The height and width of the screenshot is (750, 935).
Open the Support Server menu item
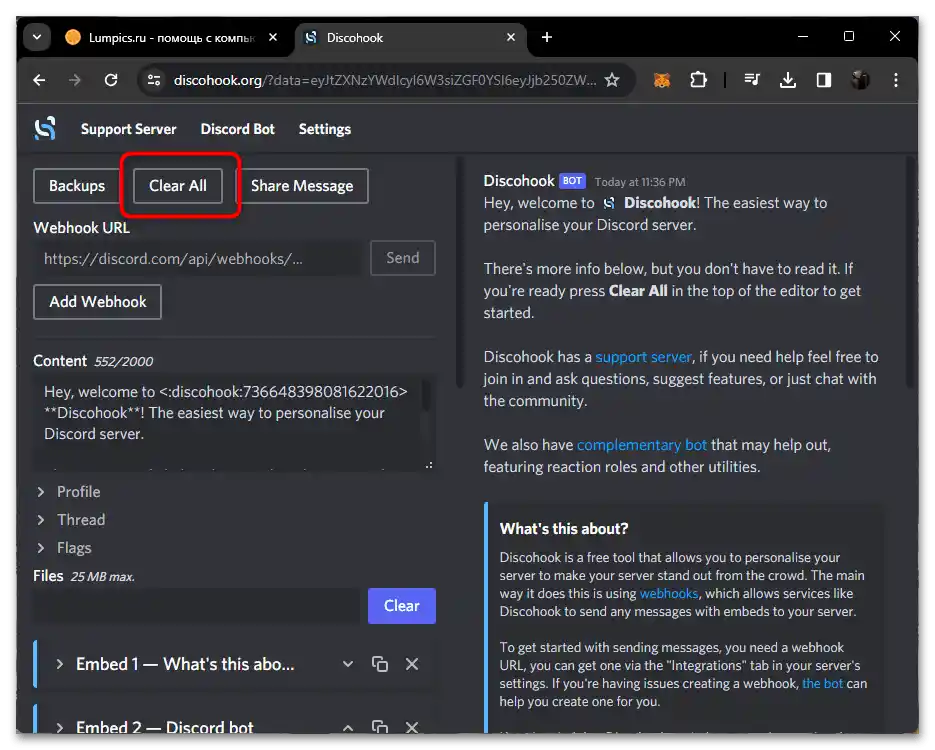coord(128,129)
